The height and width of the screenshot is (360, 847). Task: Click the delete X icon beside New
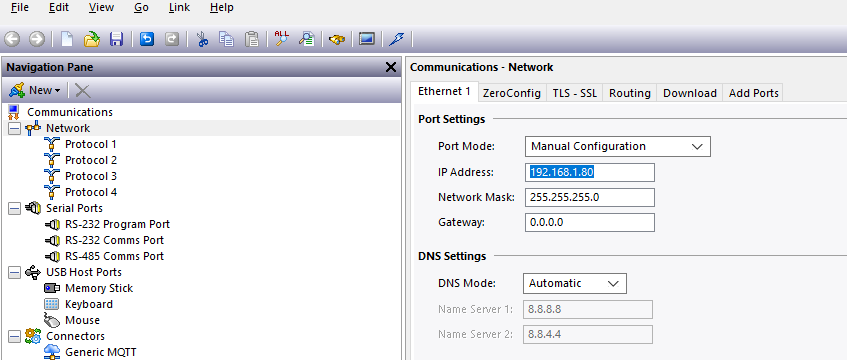pos(83,90)
